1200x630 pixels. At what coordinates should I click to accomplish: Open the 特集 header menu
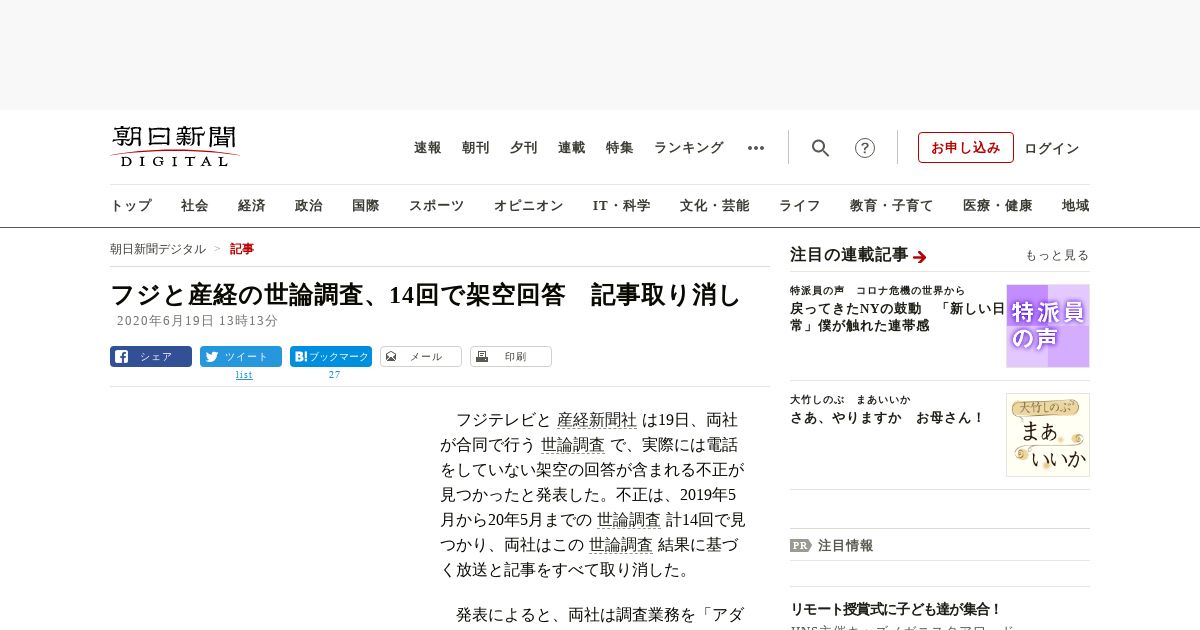[x=620, y=148]
